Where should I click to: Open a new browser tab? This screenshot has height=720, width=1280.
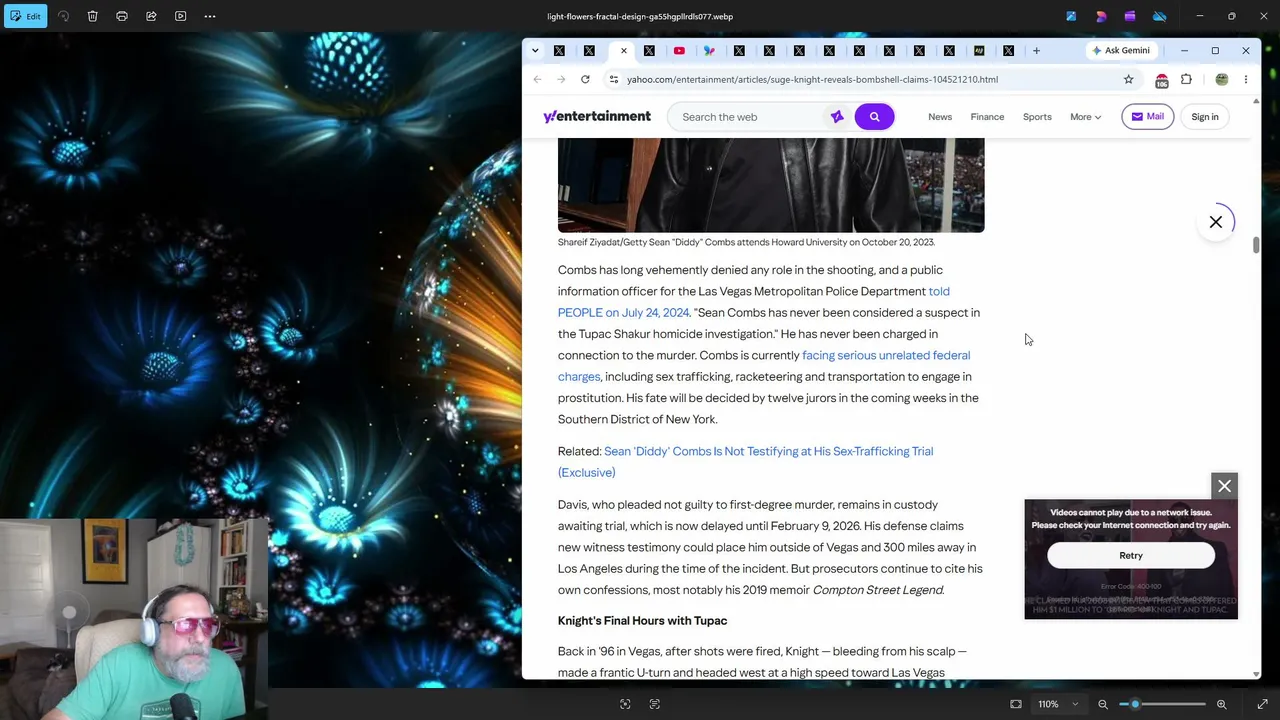1036,50
